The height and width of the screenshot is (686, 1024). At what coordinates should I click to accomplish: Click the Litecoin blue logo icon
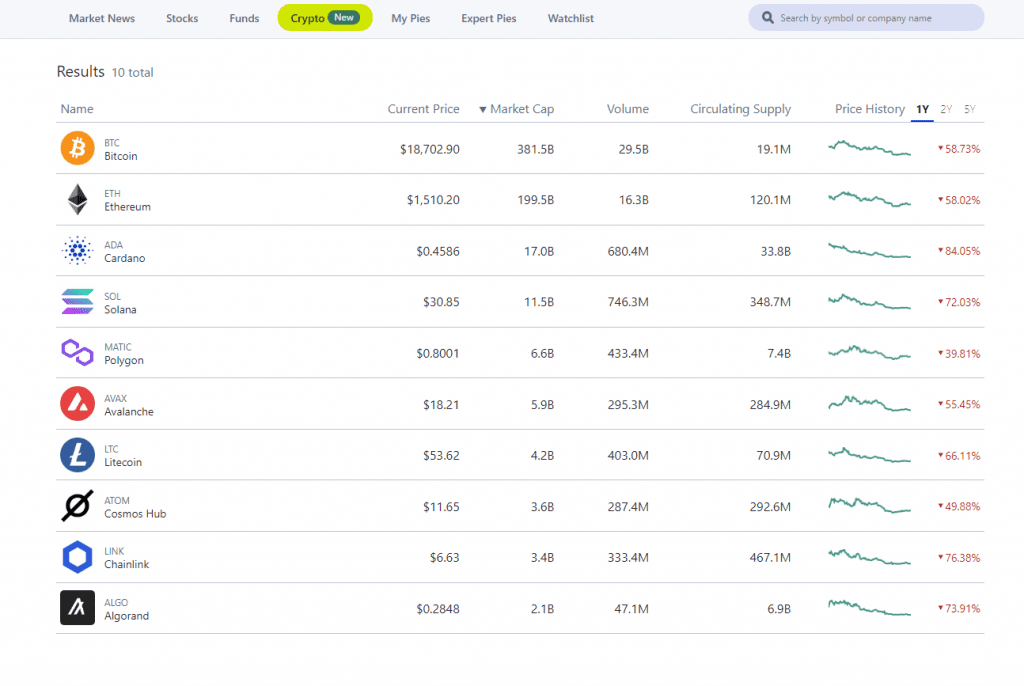coord(77,455)
